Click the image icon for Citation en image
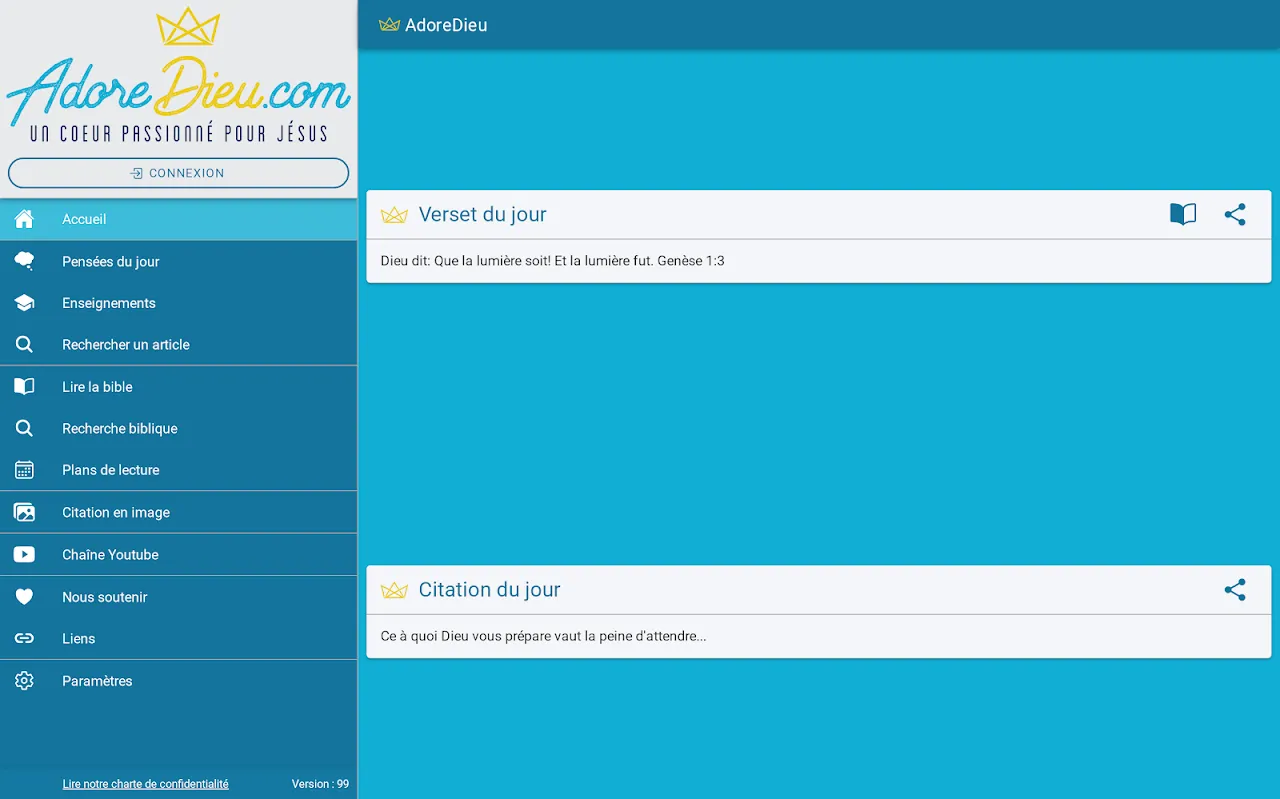The height and width of the screenshot is (799, 1280). (24, 512)
